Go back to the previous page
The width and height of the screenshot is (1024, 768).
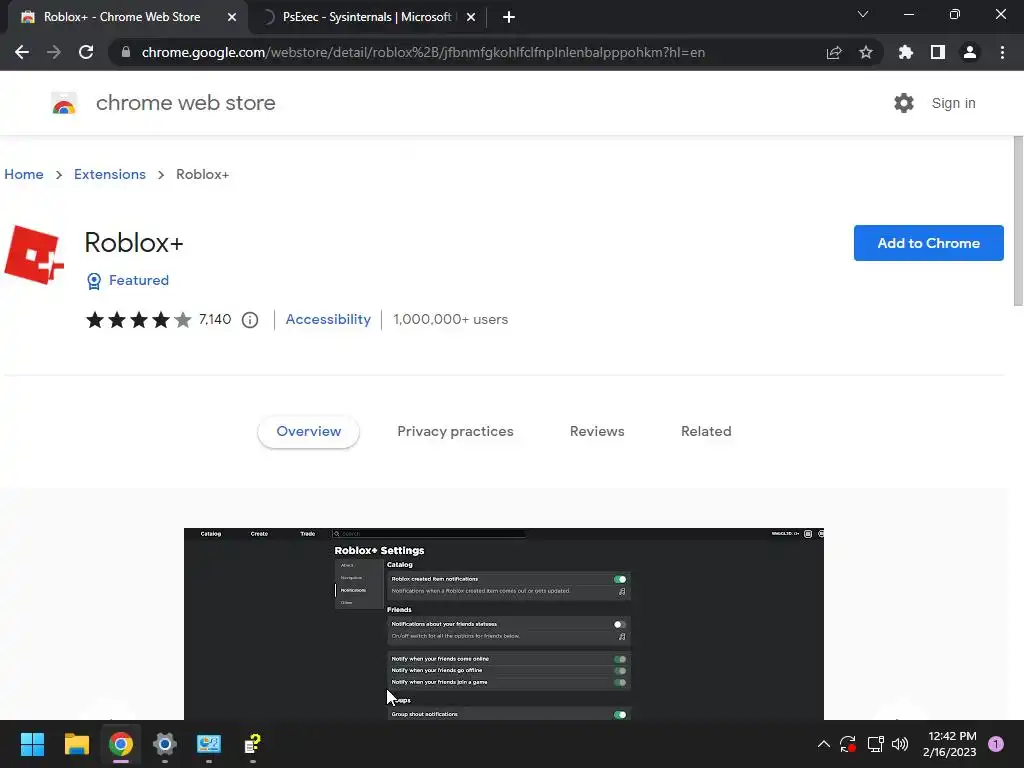coord(22,52)
